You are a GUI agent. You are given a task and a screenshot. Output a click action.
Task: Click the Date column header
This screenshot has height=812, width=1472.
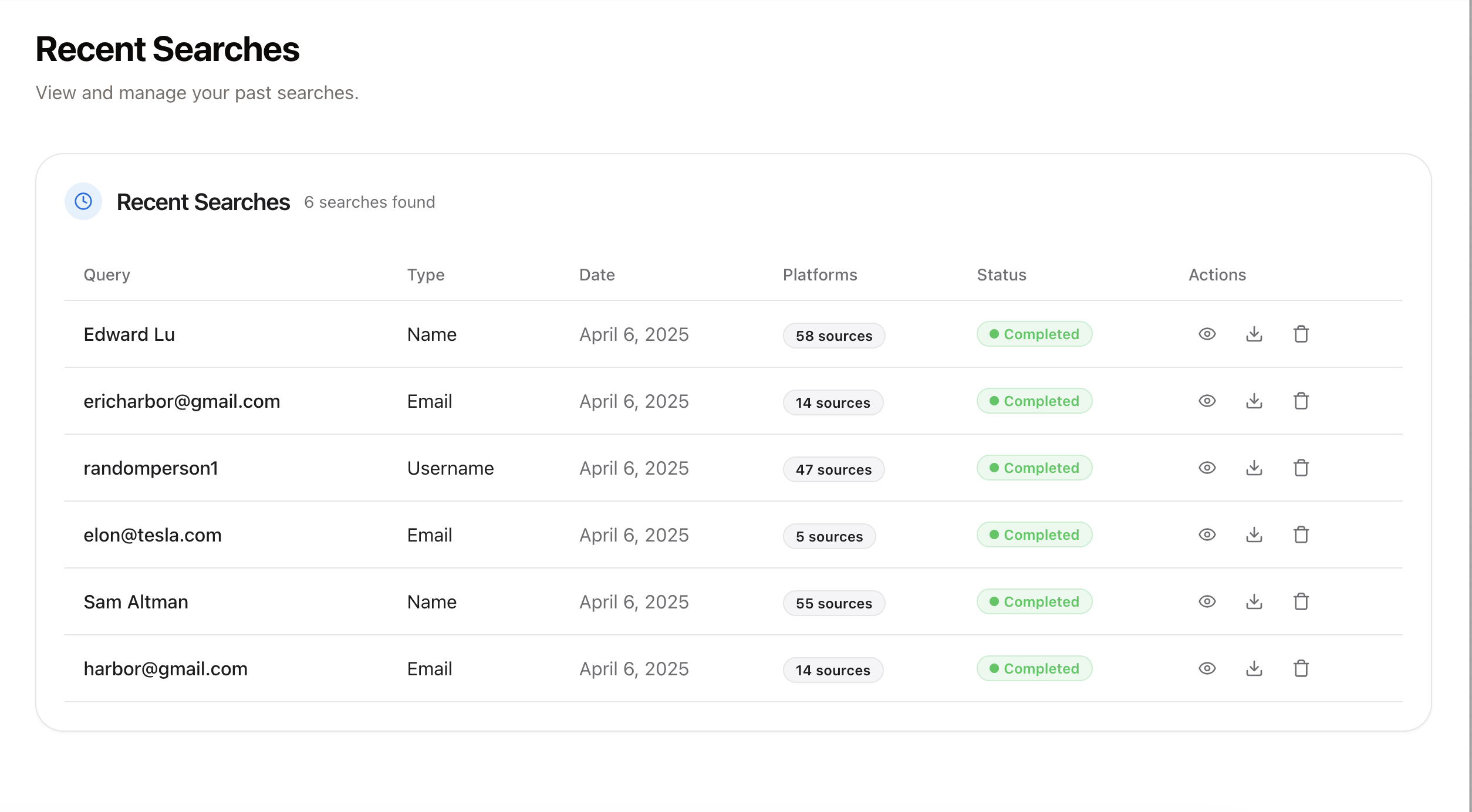[x=597, y=275]
